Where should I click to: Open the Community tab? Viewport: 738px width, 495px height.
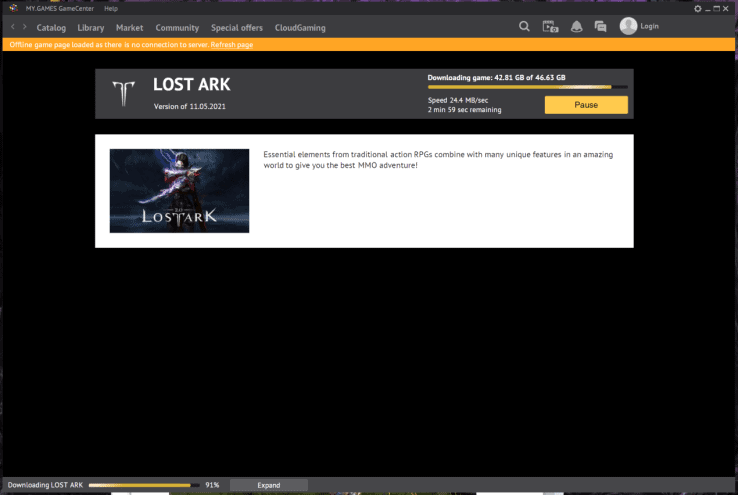[177, 28]
